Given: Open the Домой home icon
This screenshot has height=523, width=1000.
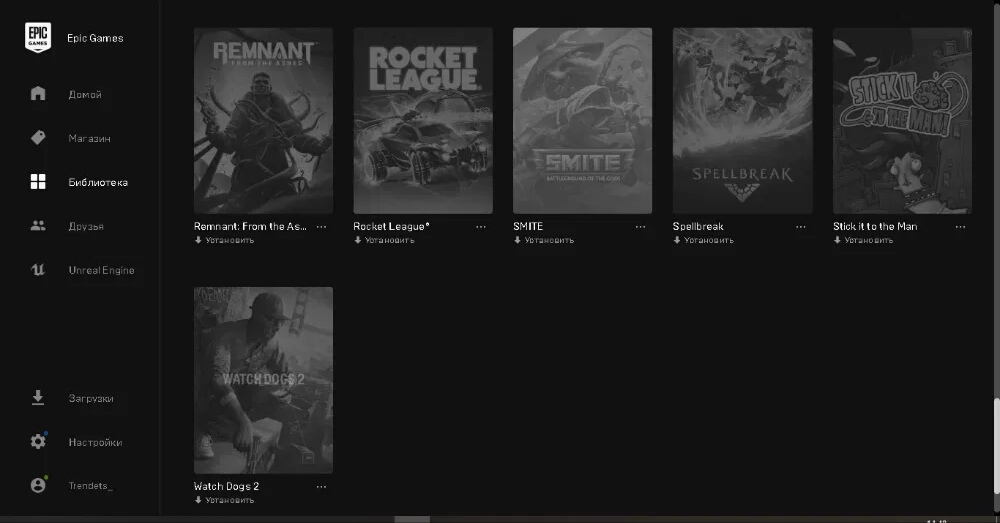Looking at the screenshot, I should coord(38,93).
